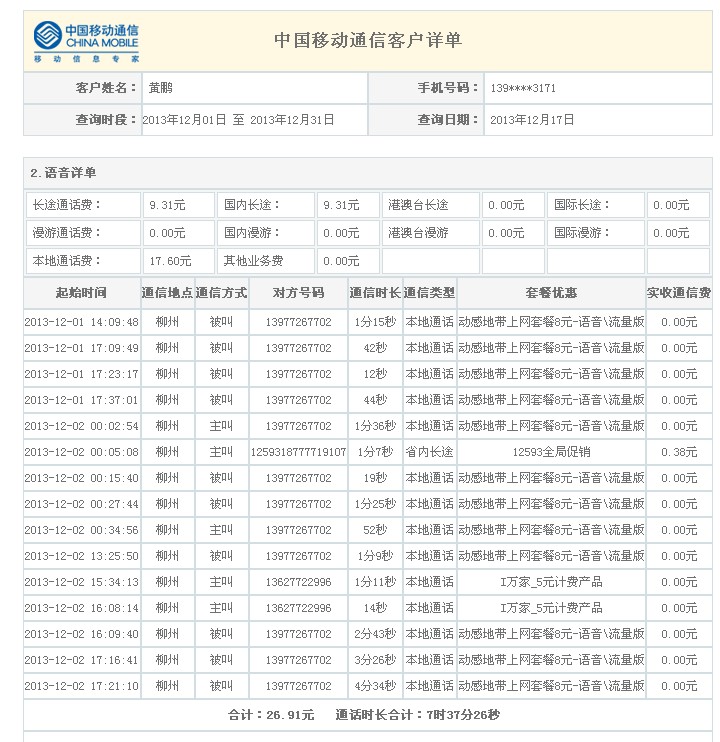Select the 客户姓名 label
720x742 pixels.
(106, 88)
